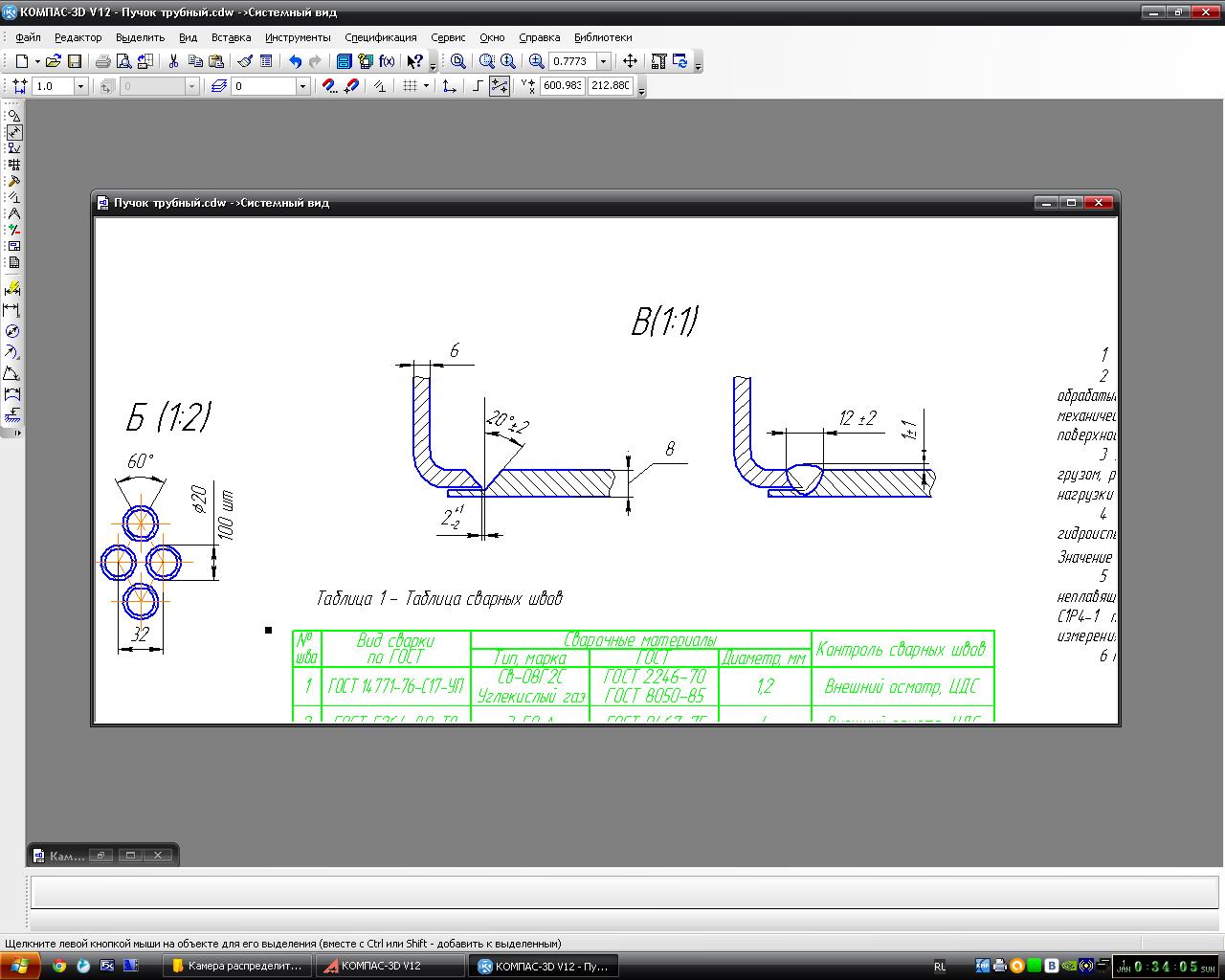Toggle orthogonal drawing mode
1225x980 pixels.
point(478,86)
